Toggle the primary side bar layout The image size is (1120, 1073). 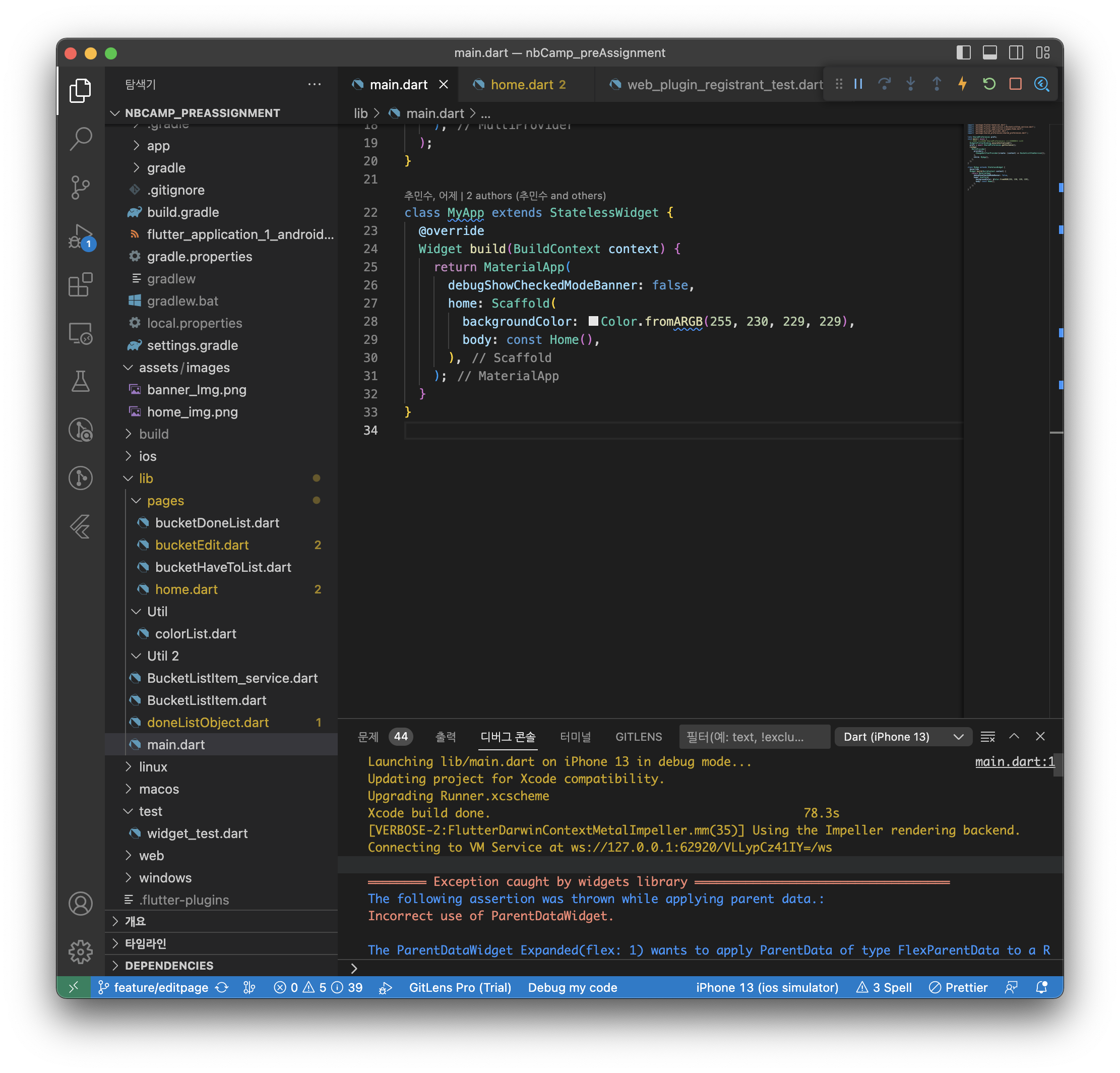(x=963, y=52)
